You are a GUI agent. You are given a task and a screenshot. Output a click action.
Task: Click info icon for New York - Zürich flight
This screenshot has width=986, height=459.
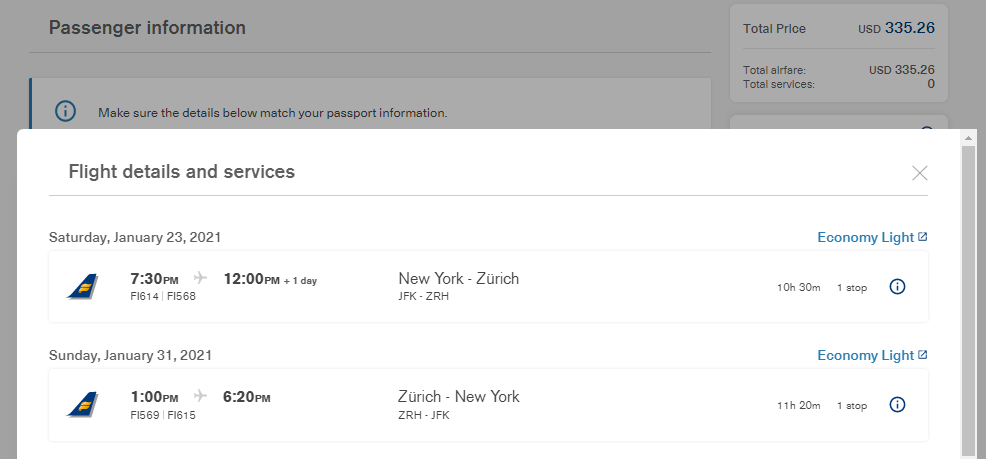pos(897,287)
